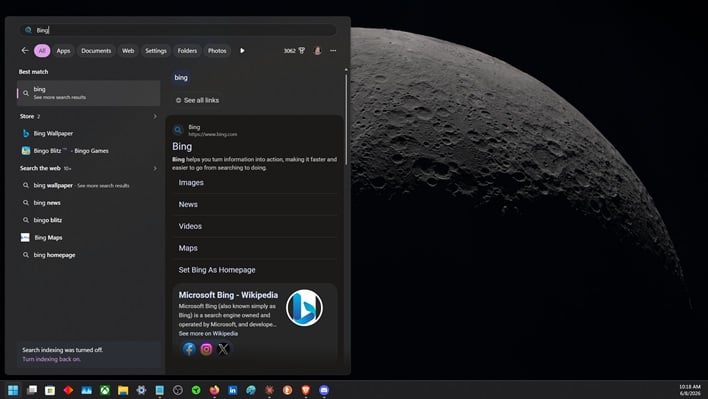Open the user profile avatar
Image resolution: width=708 pixels, height=399 pixels.
click(x=317, y=51)
